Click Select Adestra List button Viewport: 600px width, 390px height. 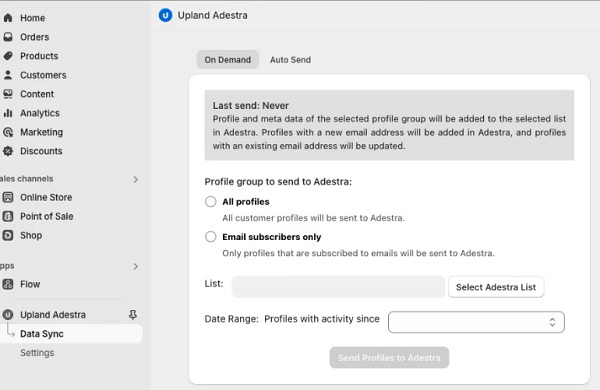[496, 287]
